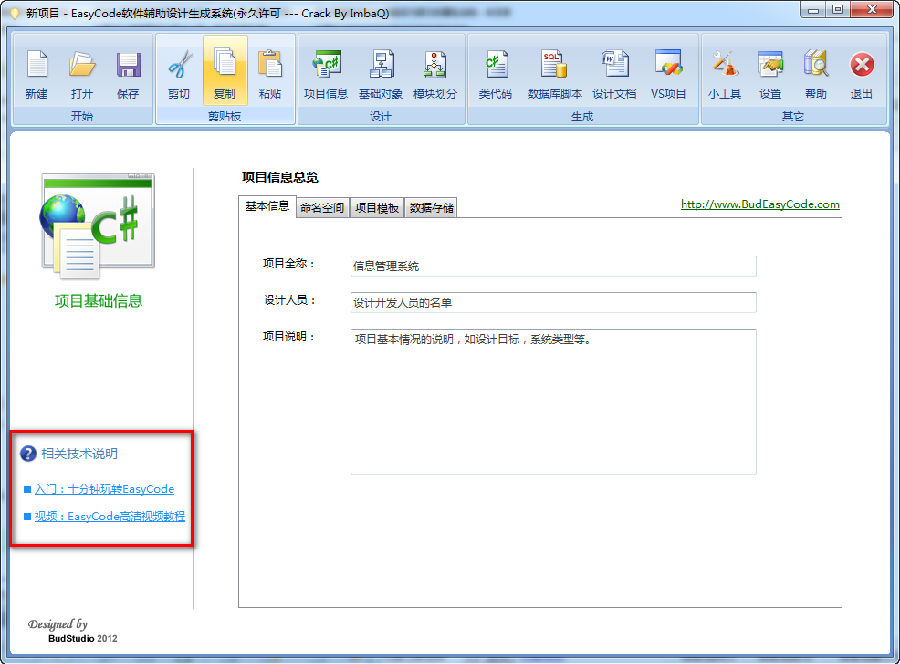Click the 项目全称 field showing 信息管理系统

coord(553,266)
